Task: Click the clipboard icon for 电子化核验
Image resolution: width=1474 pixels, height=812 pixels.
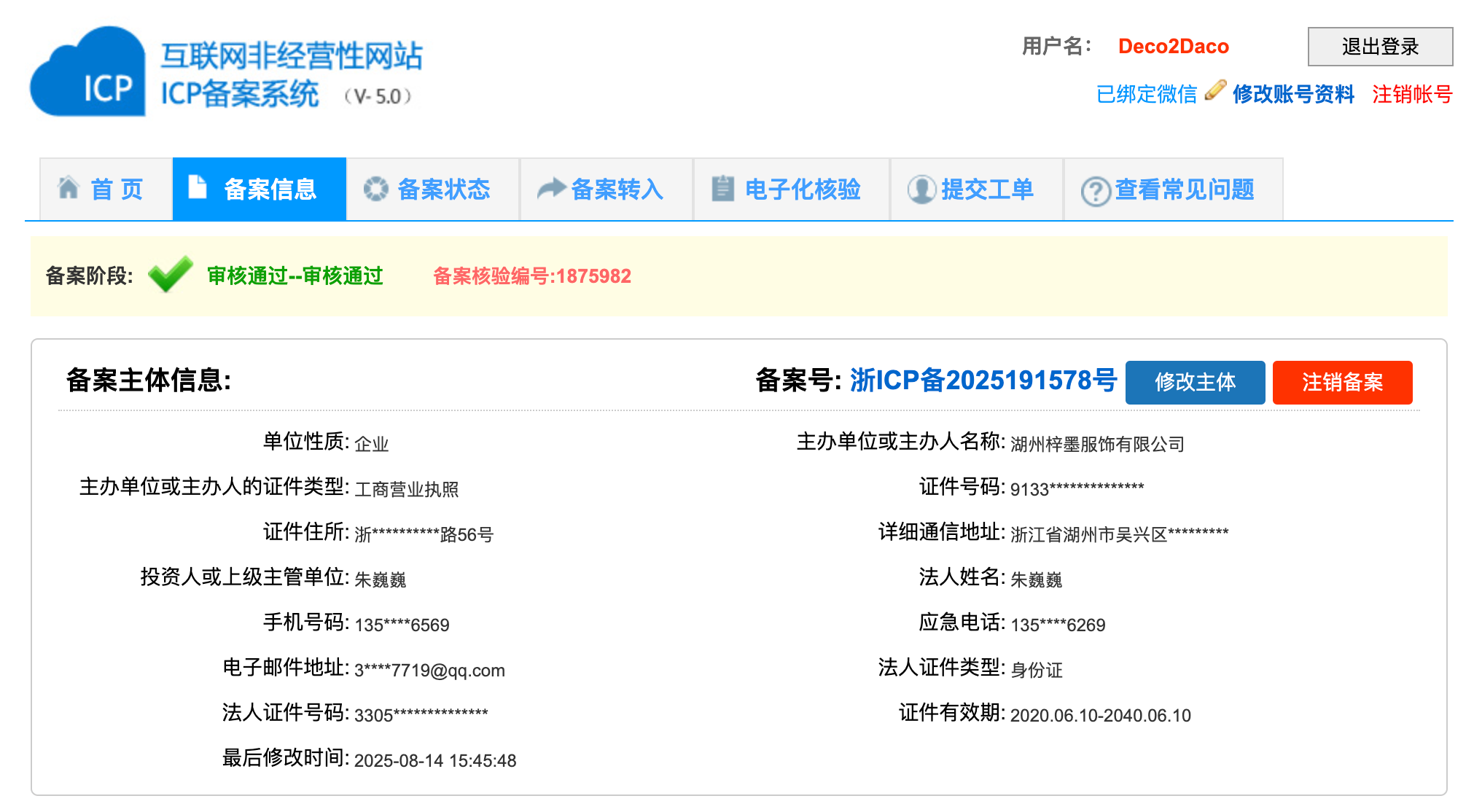Action: 722,188
